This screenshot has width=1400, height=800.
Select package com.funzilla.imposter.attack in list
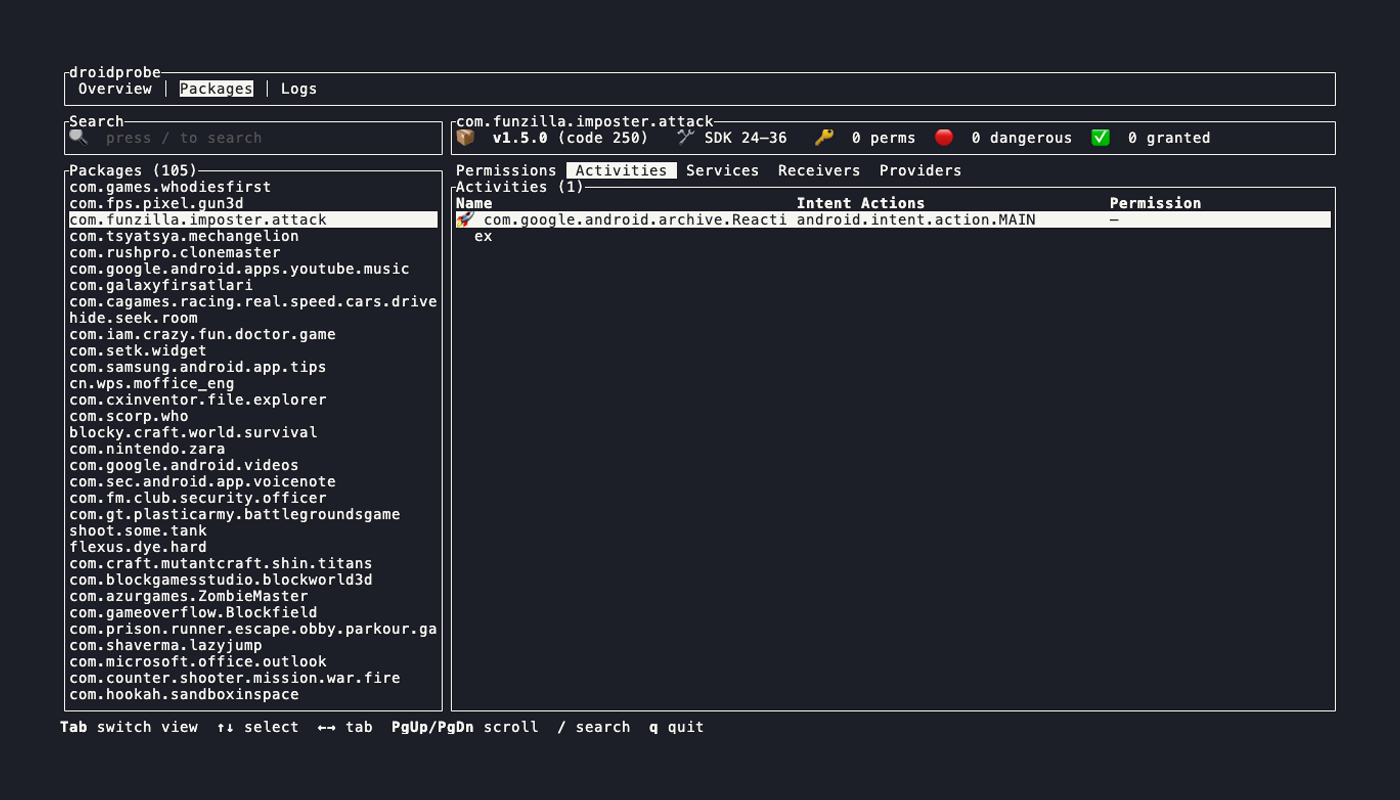coord(253,220)
